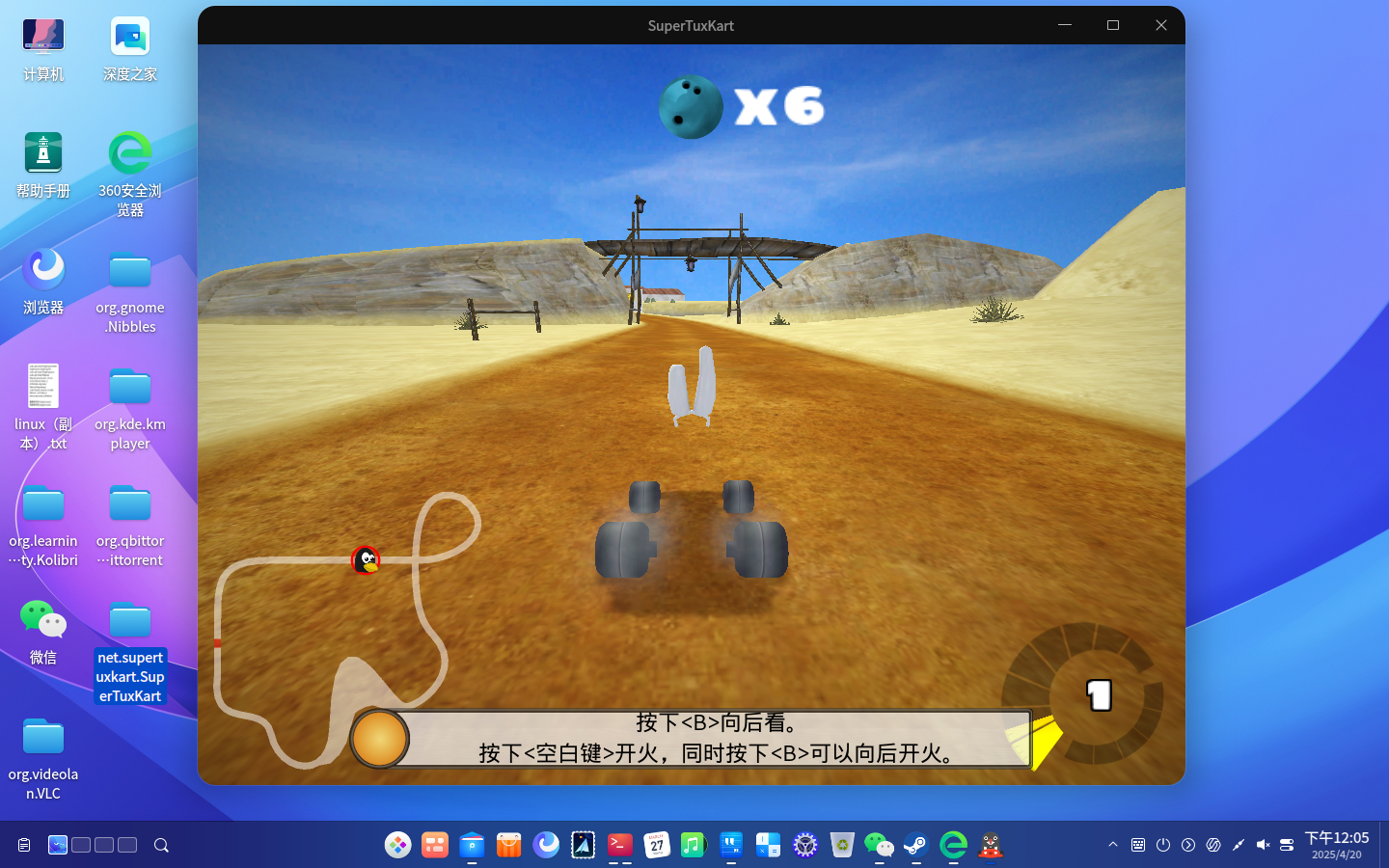This screenshot has height=868, width=1389.
Task: Click the bowling ball powerup icon
Action: tap(691, 106)
